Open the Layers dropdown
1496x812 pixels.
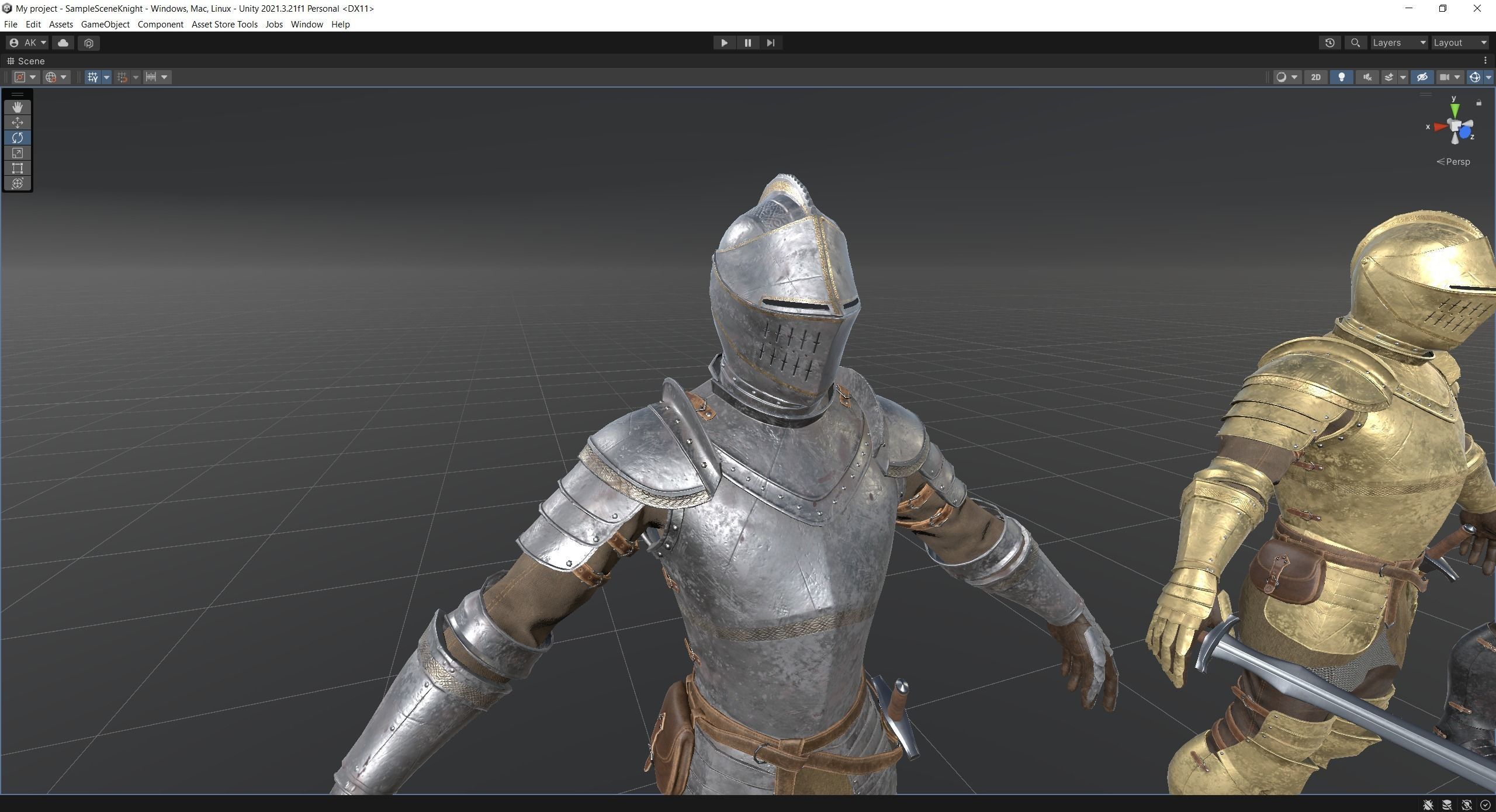[1399, 43]
